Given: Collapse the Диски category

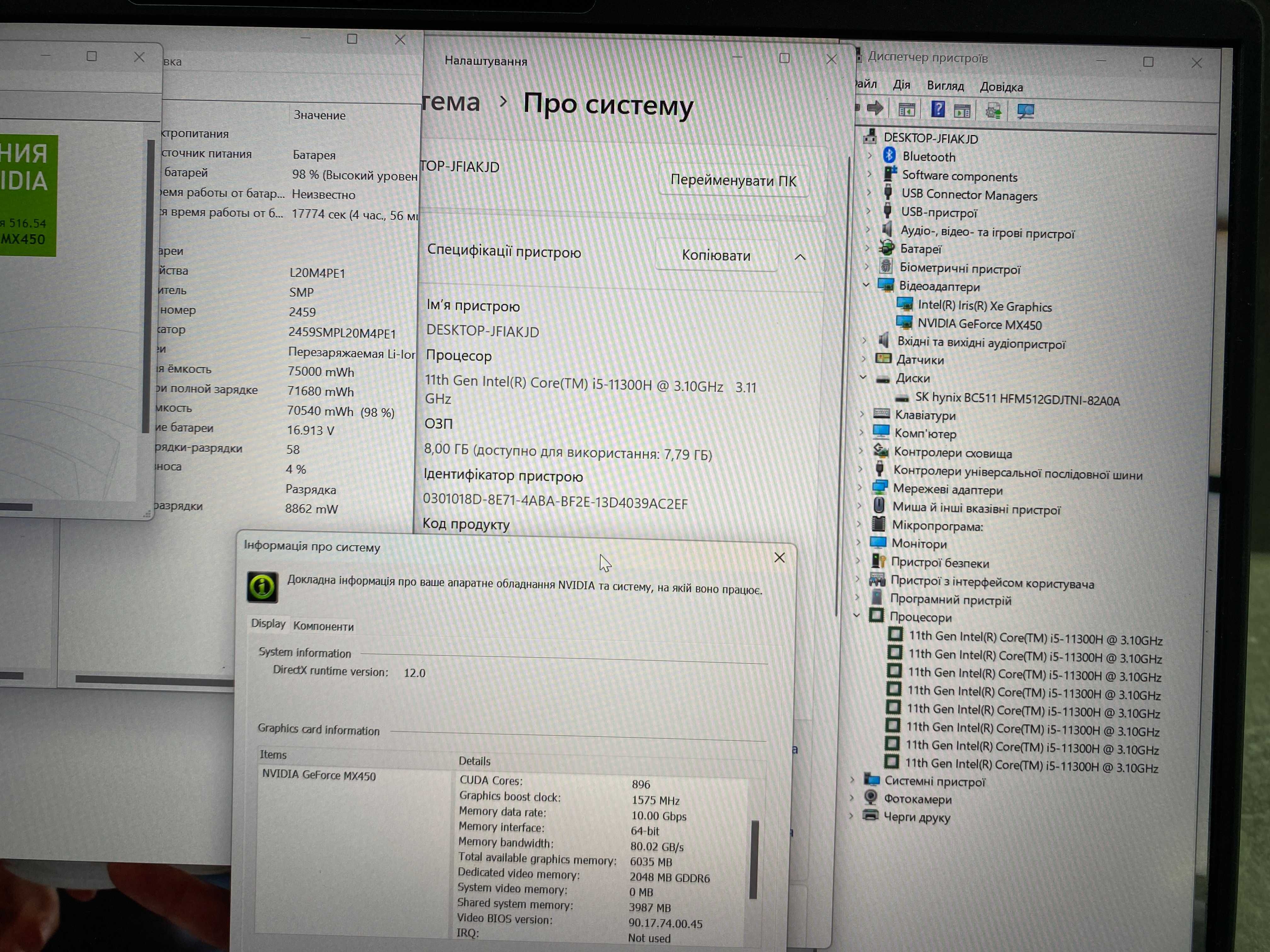Looking at the screenshot, I should click(x=863, y=377).
